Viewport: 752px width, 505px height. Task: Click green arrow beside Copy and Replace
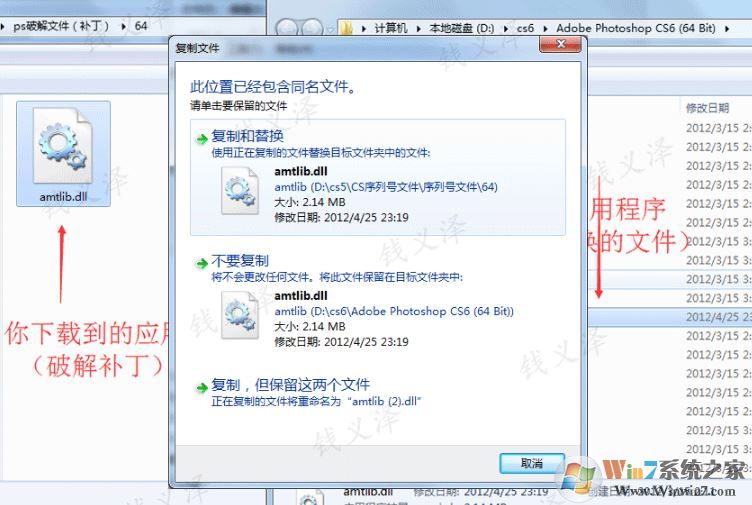201,139
